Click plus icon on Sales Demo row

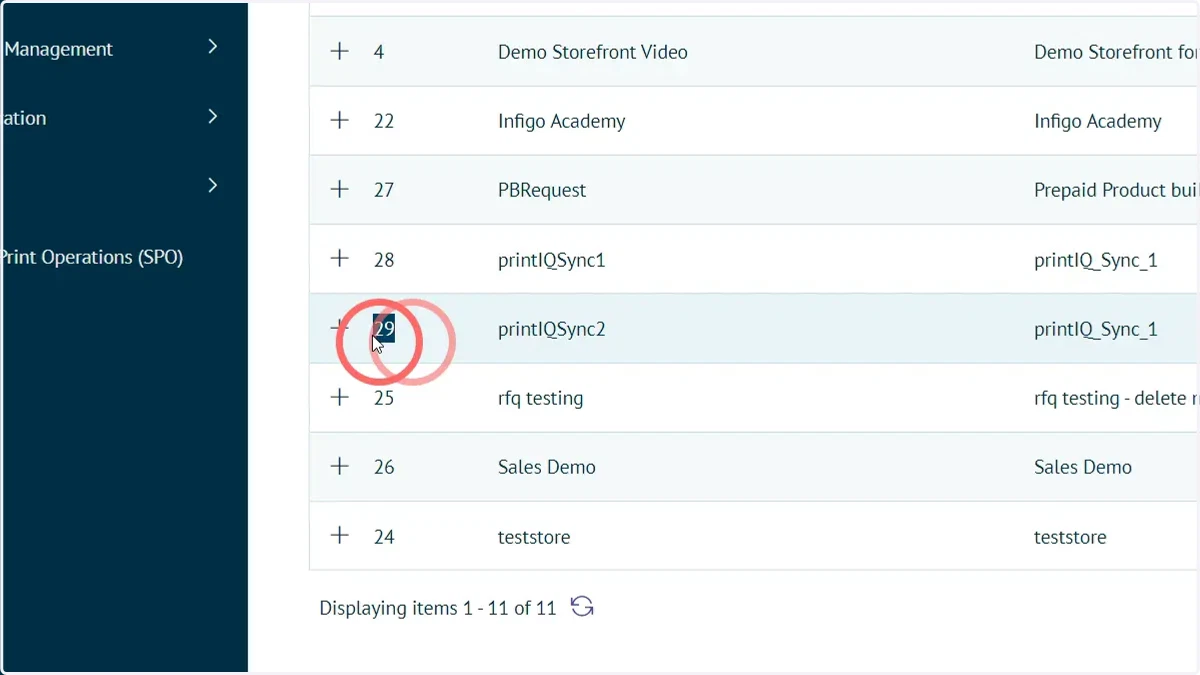pos(340,466)
